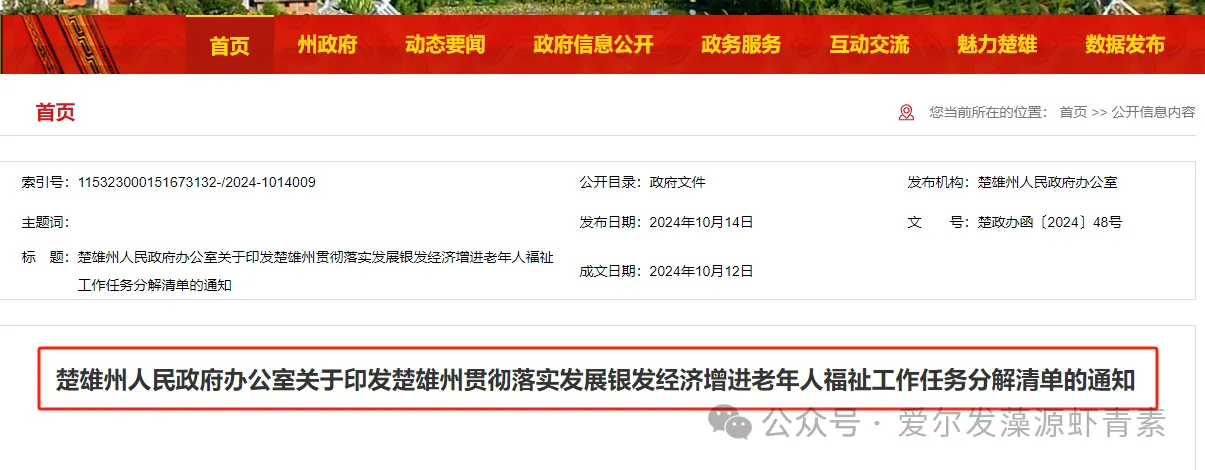Select 政府信息公开 in navigation bar
Viewport: 1205px width, 470px height.
[x=593, y=45]
